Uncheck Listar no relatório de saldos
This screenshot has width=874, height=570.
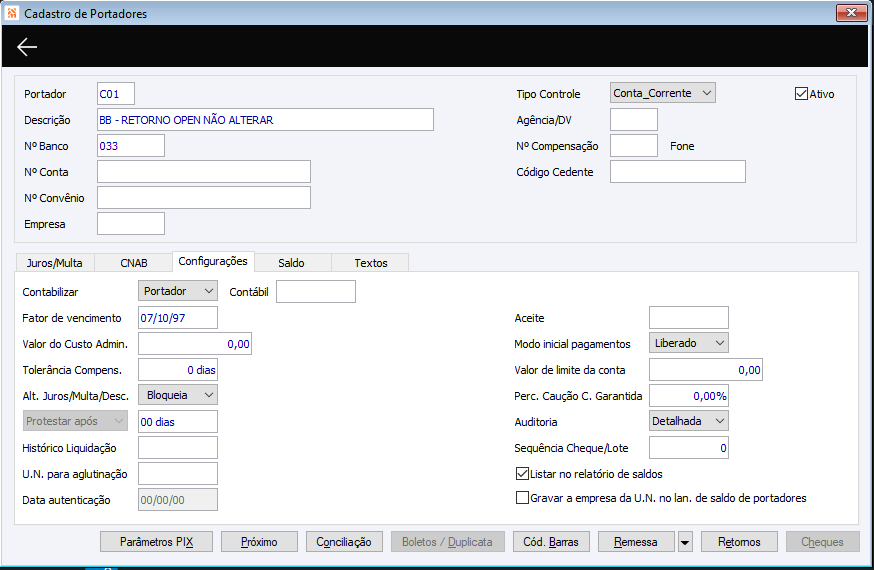[x=522, y=474]
